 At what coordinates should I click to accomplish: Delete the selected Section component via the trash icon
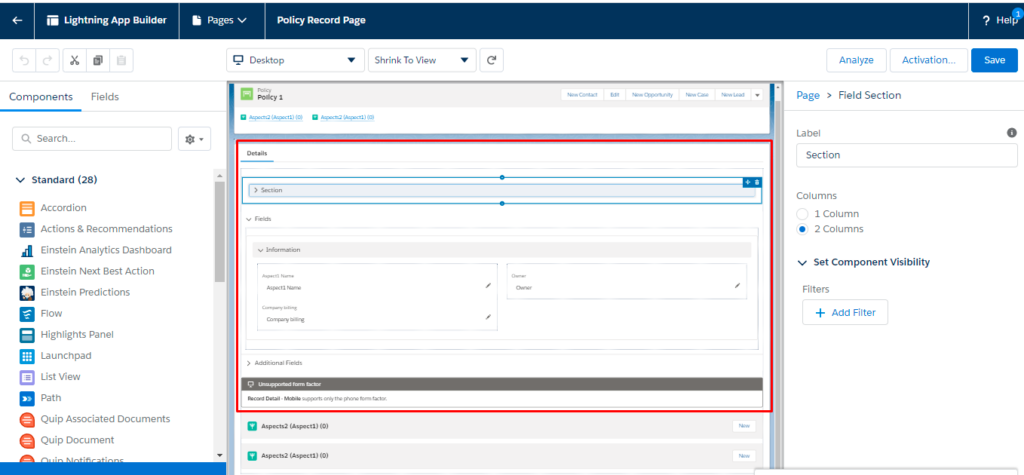pos(757,182)
